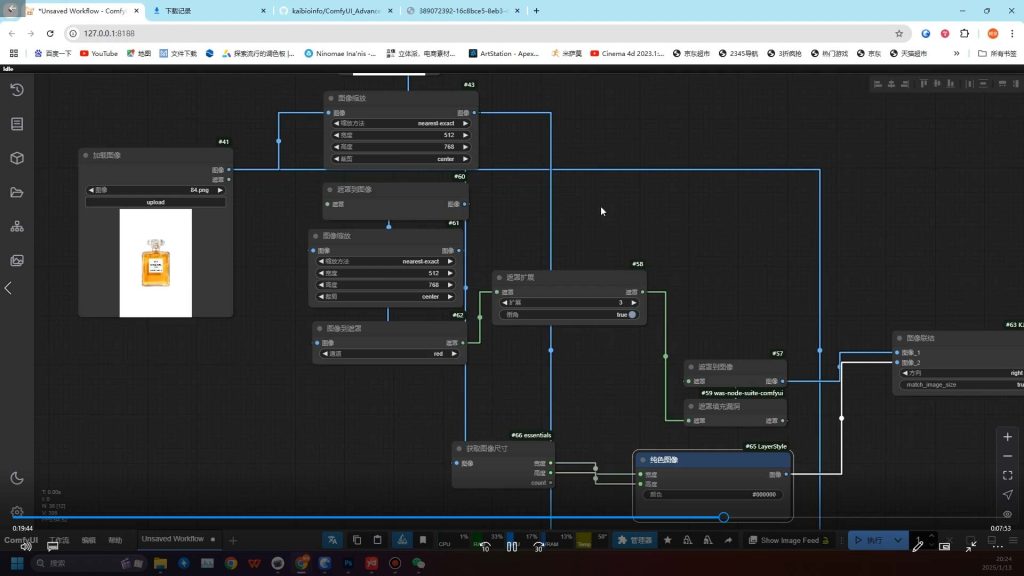Click the zoom in plus button on canvas
The image size is (1024, 576).
coord(1007,437)
